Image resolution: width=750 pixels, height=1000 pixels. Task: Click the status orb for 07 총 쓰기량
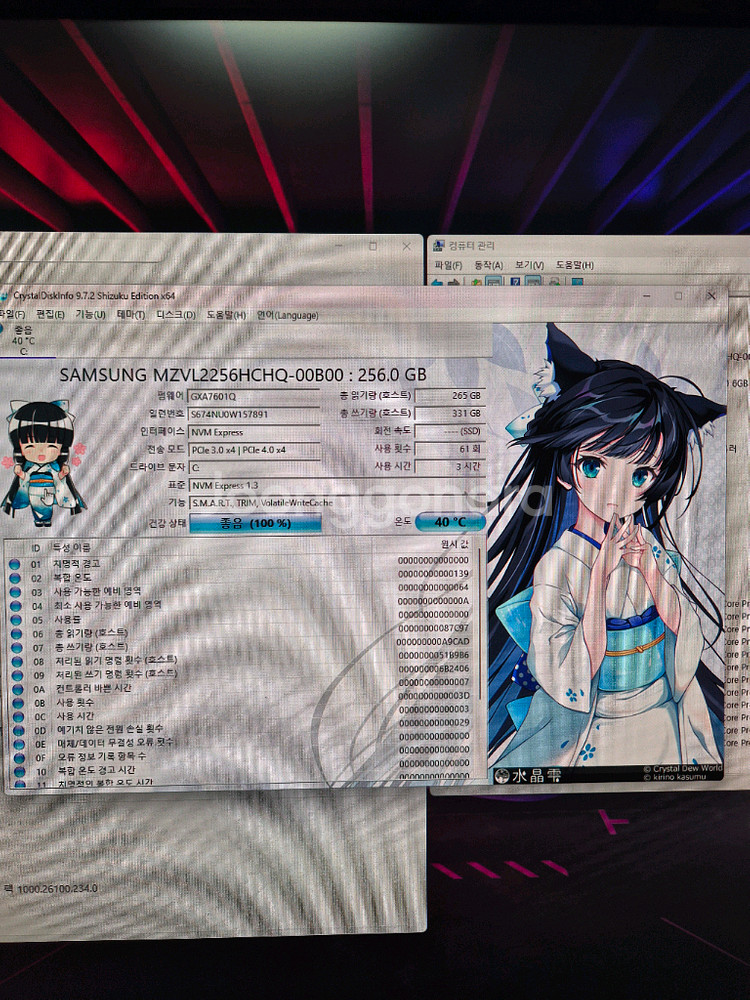[x=15, y=647]
